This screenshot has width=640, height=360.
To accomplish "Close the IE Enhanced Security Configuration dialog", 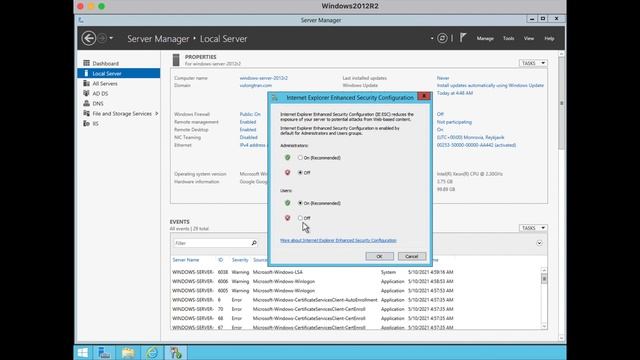I will (x=424, y=96).
